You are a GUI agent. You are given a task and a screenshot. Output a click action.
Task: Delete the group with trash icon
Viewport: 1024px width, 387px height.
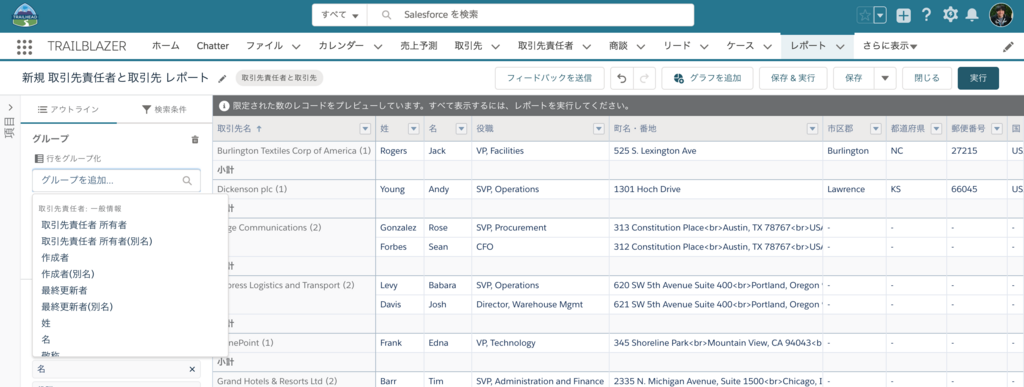[x=195, y=139]
